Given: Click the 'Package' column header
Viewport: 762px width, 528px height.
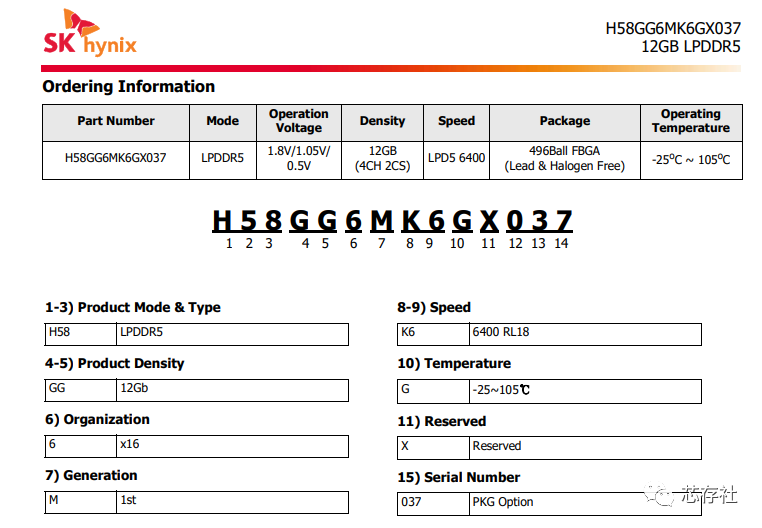Looking at the screenshot, I should tap(565, 121).
